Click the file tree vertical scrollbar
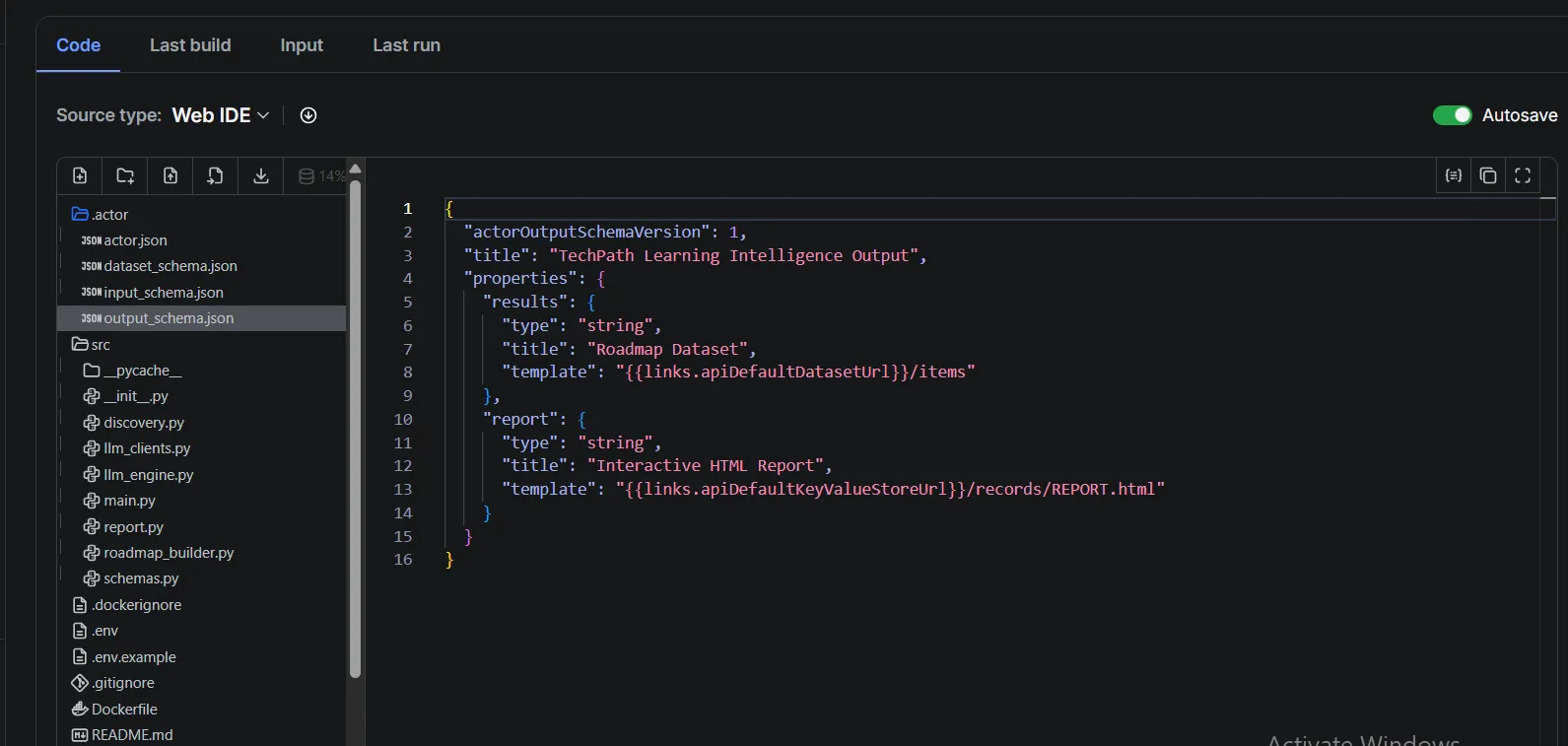Screen dimensions: 1568x746 (356, 429)
